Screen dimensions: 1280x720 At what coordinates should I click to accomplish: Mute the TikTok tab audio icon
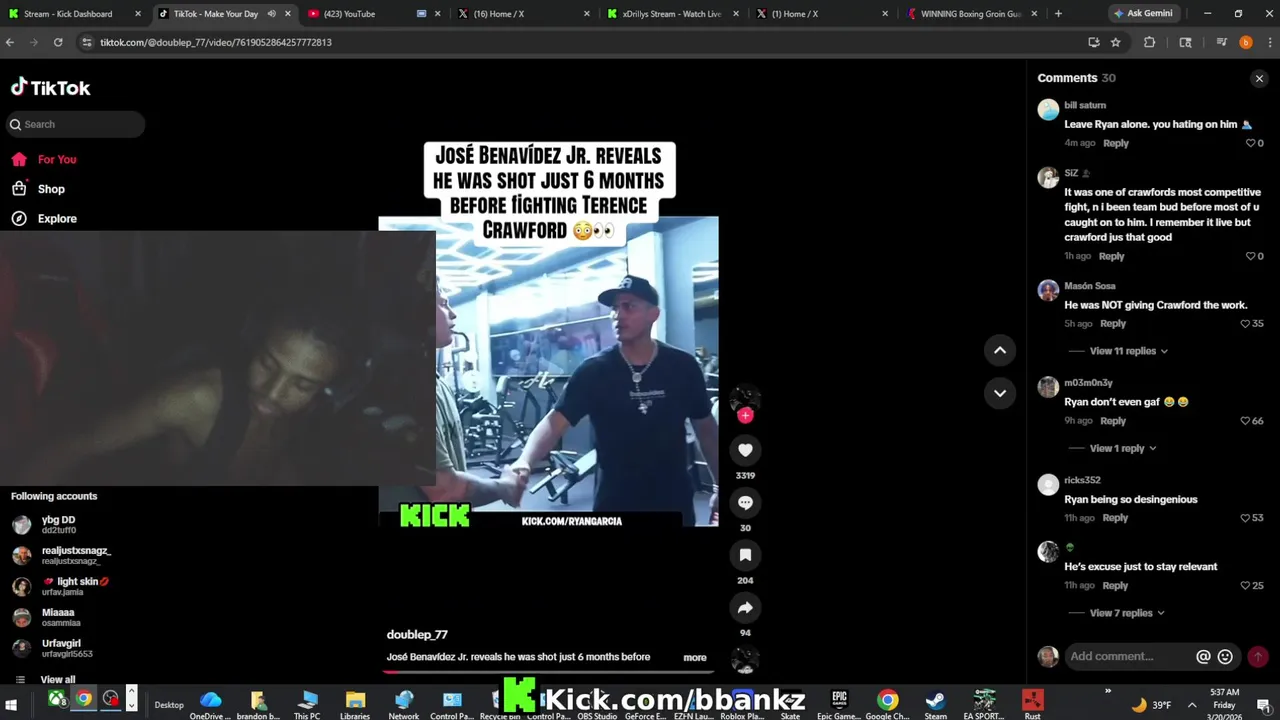pos(271,14)
